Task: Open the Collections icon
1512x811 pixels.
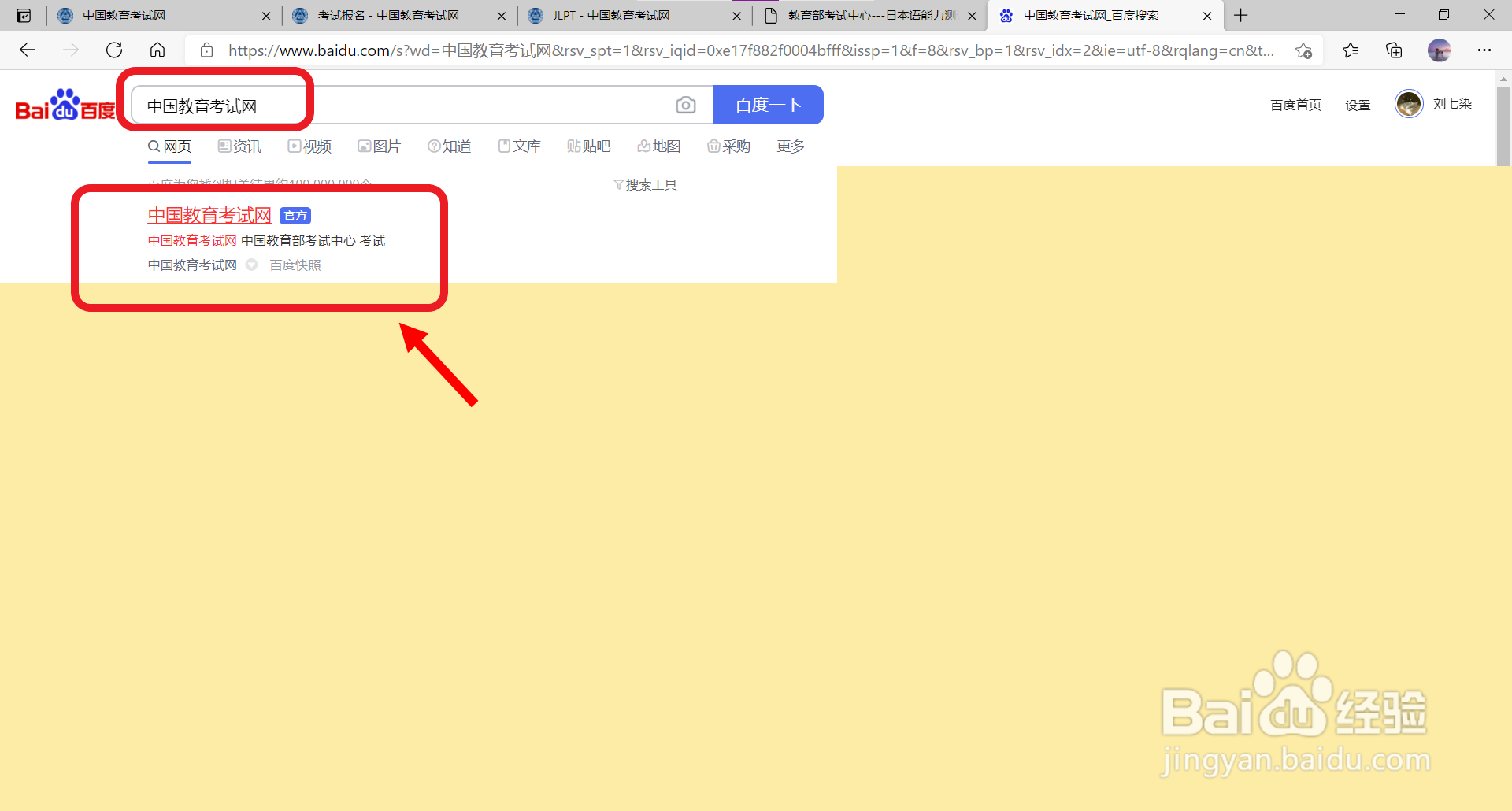Action: [x=1394, y=50]
